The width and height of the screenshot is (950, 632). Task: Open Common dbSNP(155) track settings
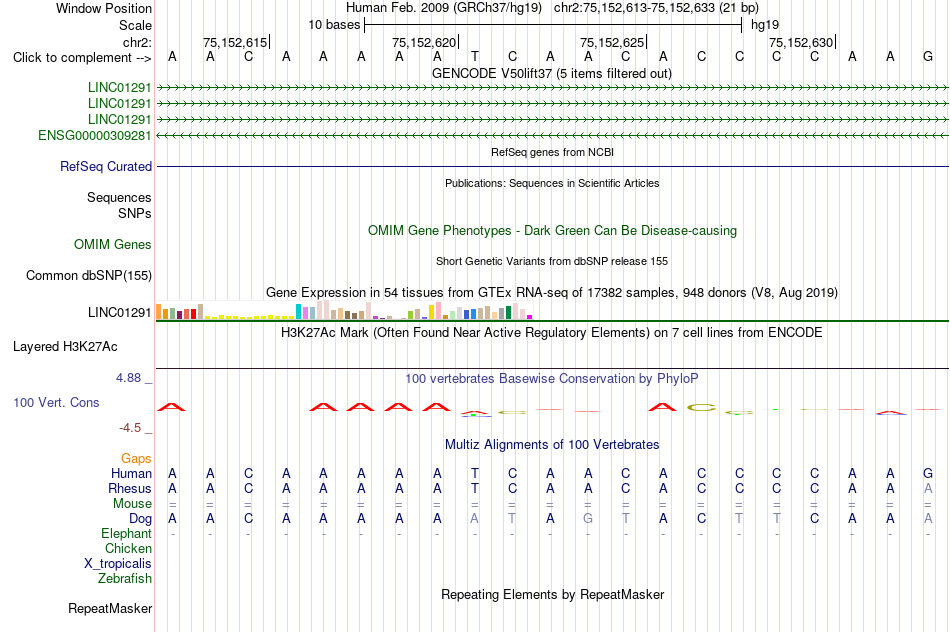coord(89,276)
